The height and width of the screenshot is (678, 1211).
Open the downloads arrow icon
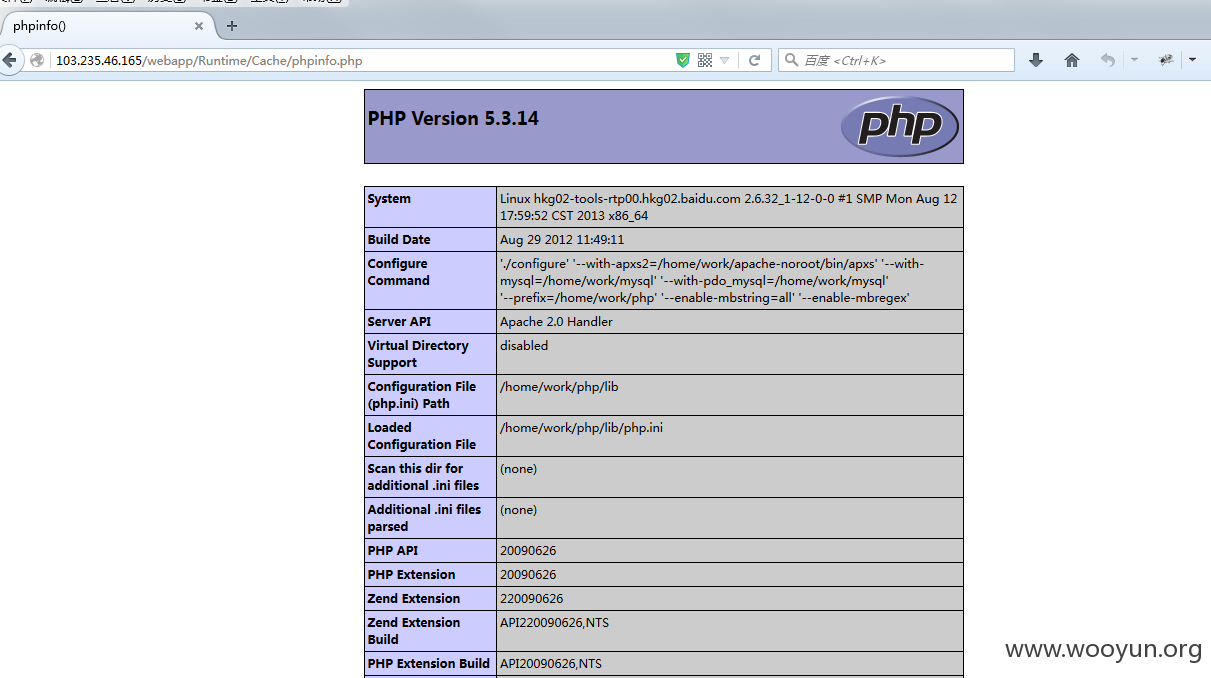pyautogui.click(x=1036, y=60)
